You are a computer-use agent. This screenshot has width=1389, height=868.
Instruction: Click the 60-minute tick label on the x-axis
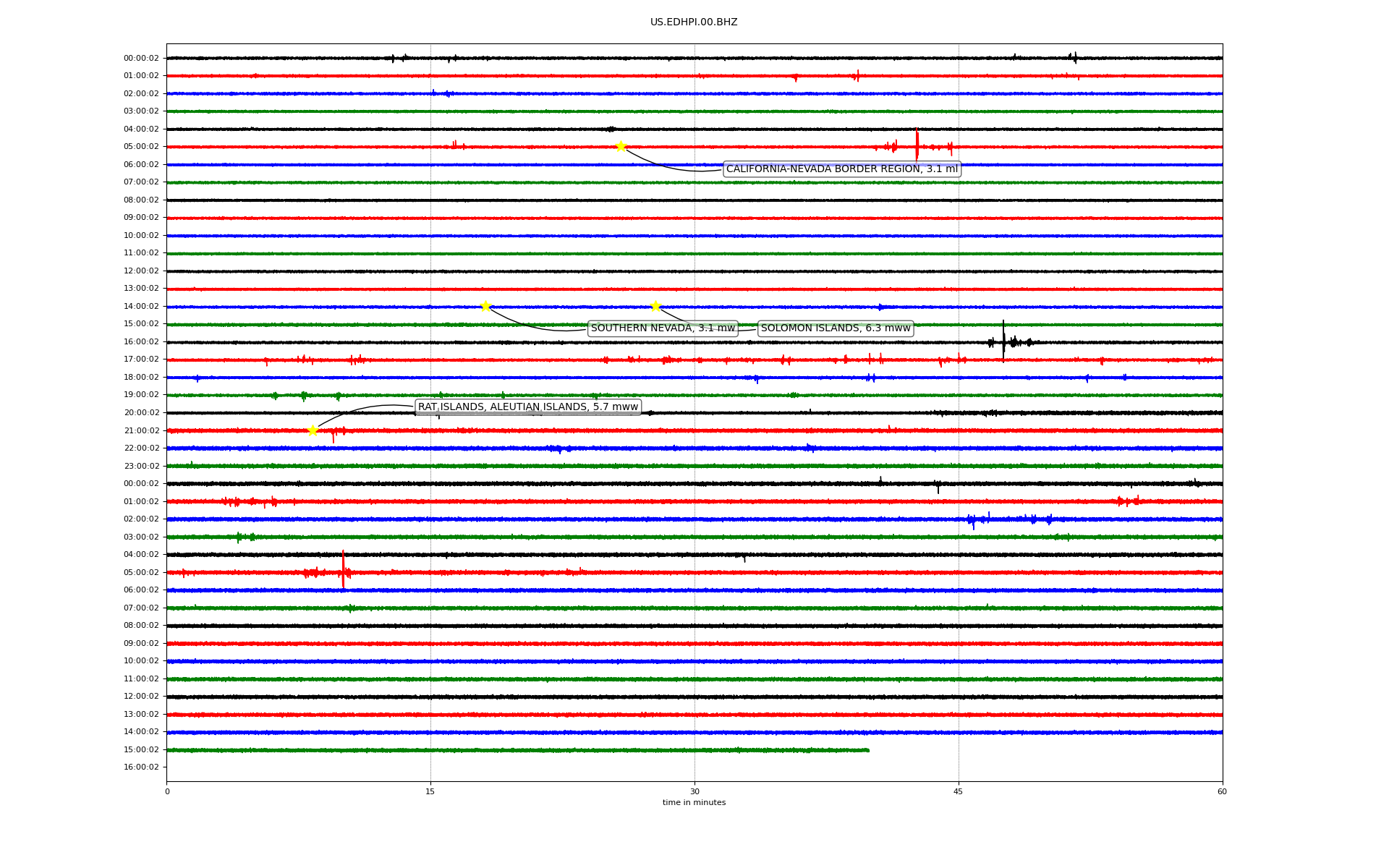point(1222,791)
